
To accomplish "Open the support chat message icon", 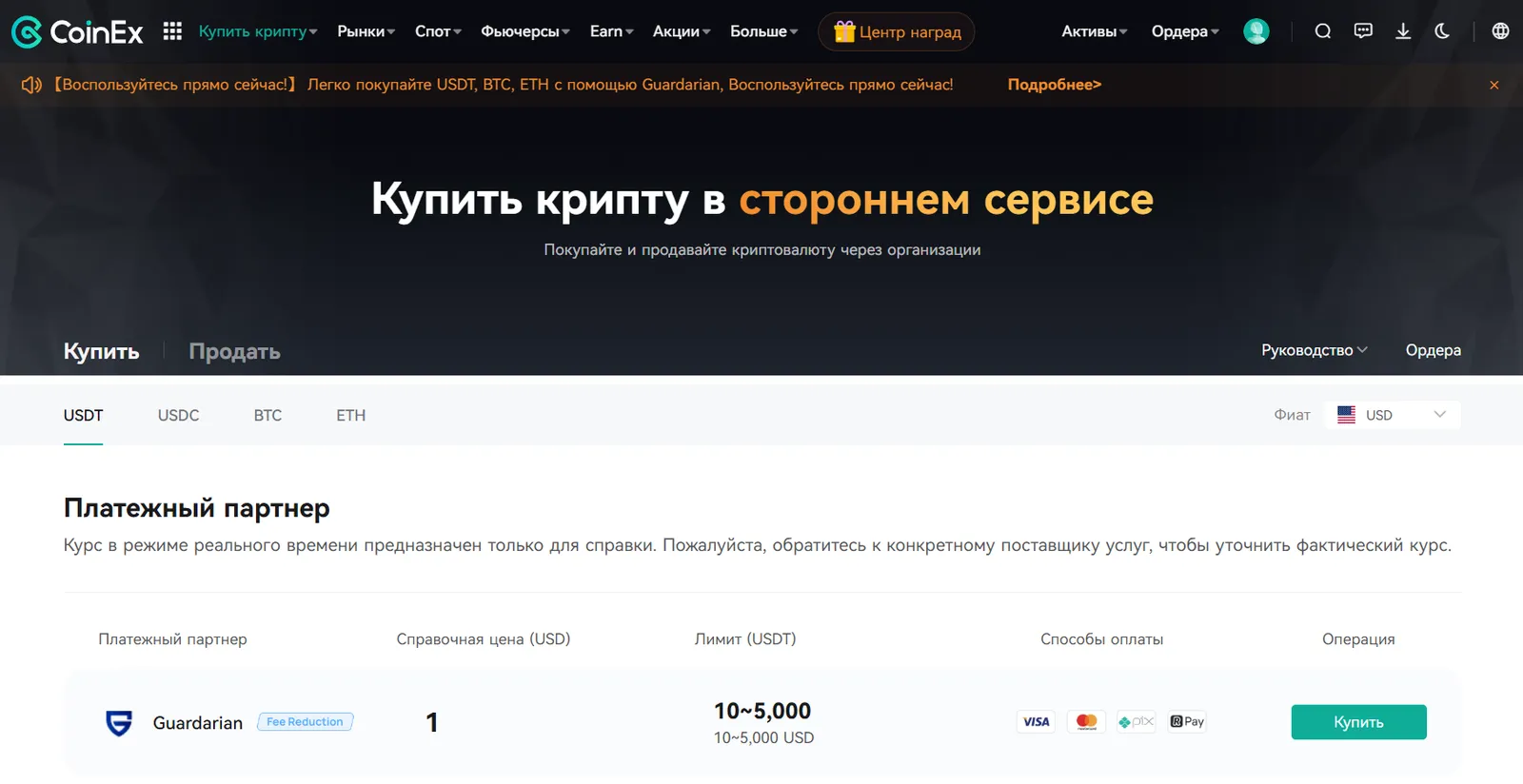I will click(1363, 31).
